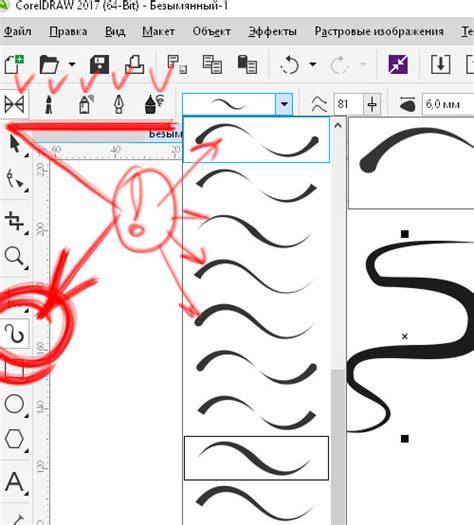Save document with floppy disk icon
474x525 pixels.
pos(99,64)
